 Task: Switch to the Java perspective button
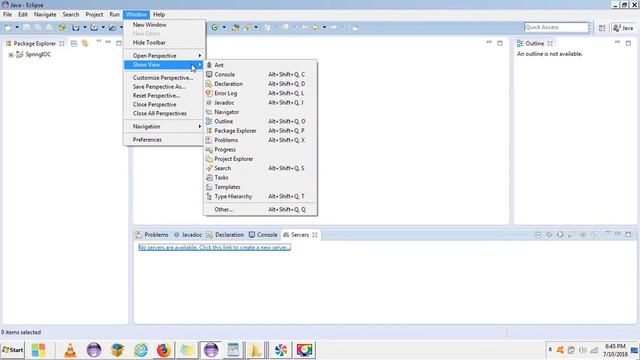tap(623, 28)
